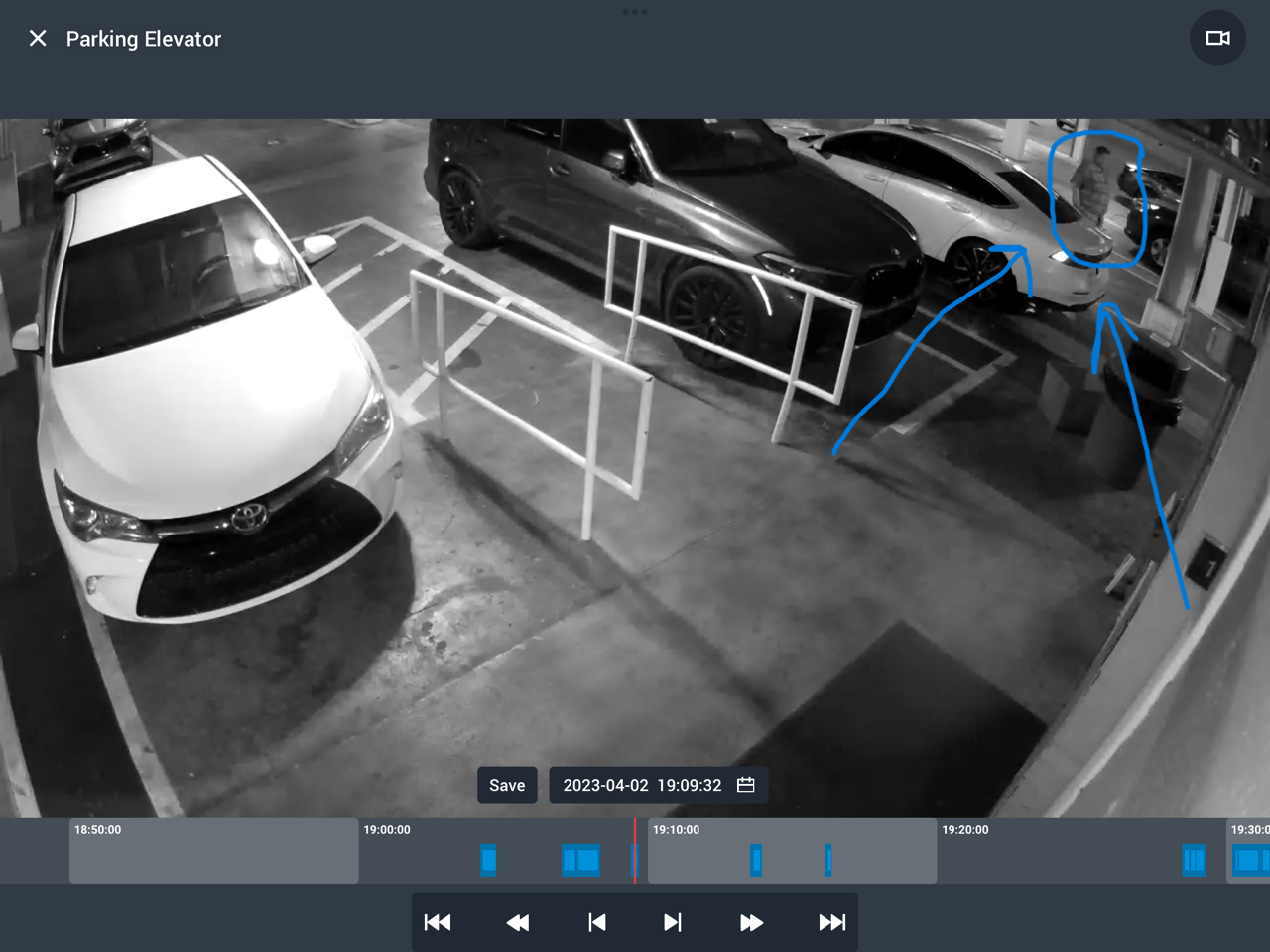
Task: Open the video camera icon button
Action: pos(1217,39)
